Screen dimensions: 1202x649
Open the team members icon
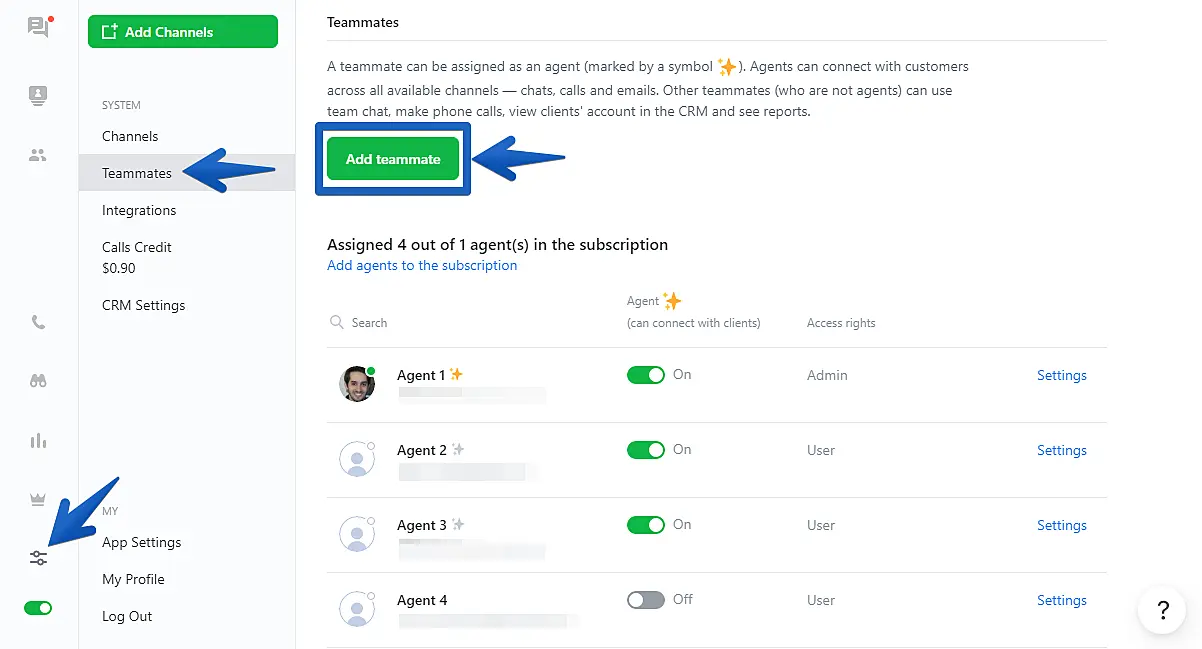click(38, 155)
